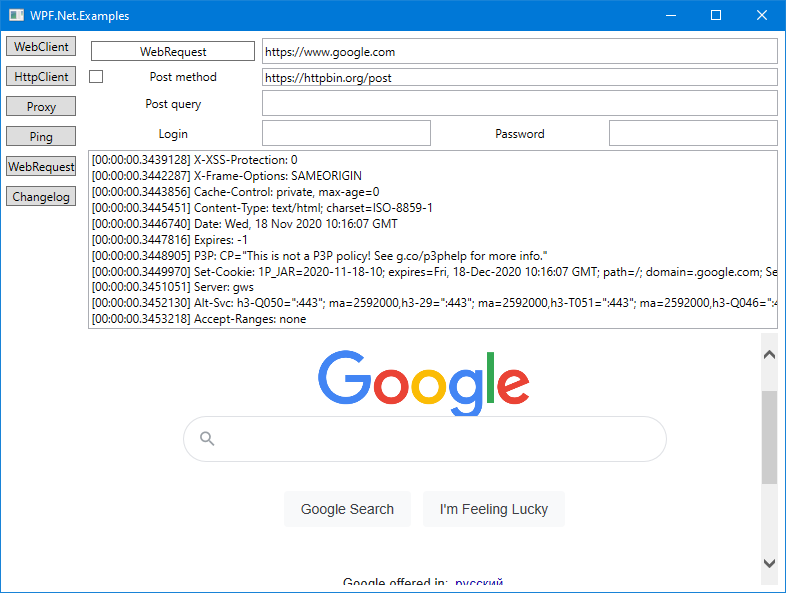Click the browser vertical scrollbar thumb

click(769, 437)
